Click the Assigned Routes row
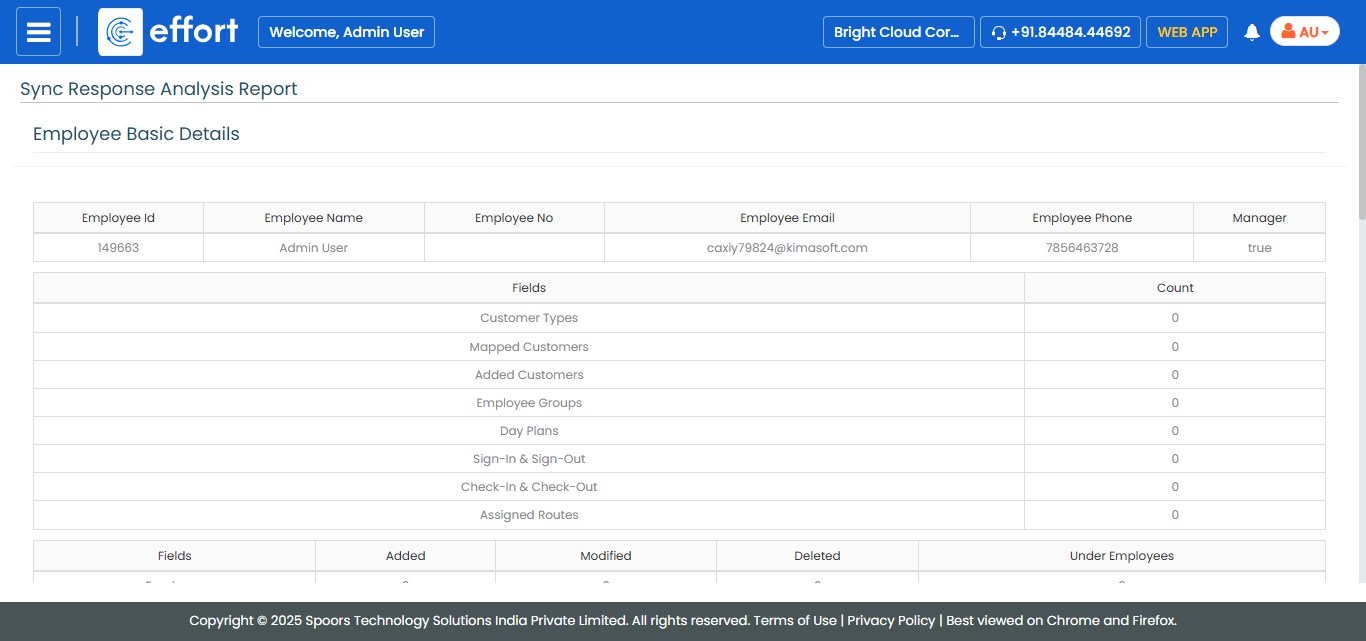Screen dimensions: 1366x641 [529, 515]
